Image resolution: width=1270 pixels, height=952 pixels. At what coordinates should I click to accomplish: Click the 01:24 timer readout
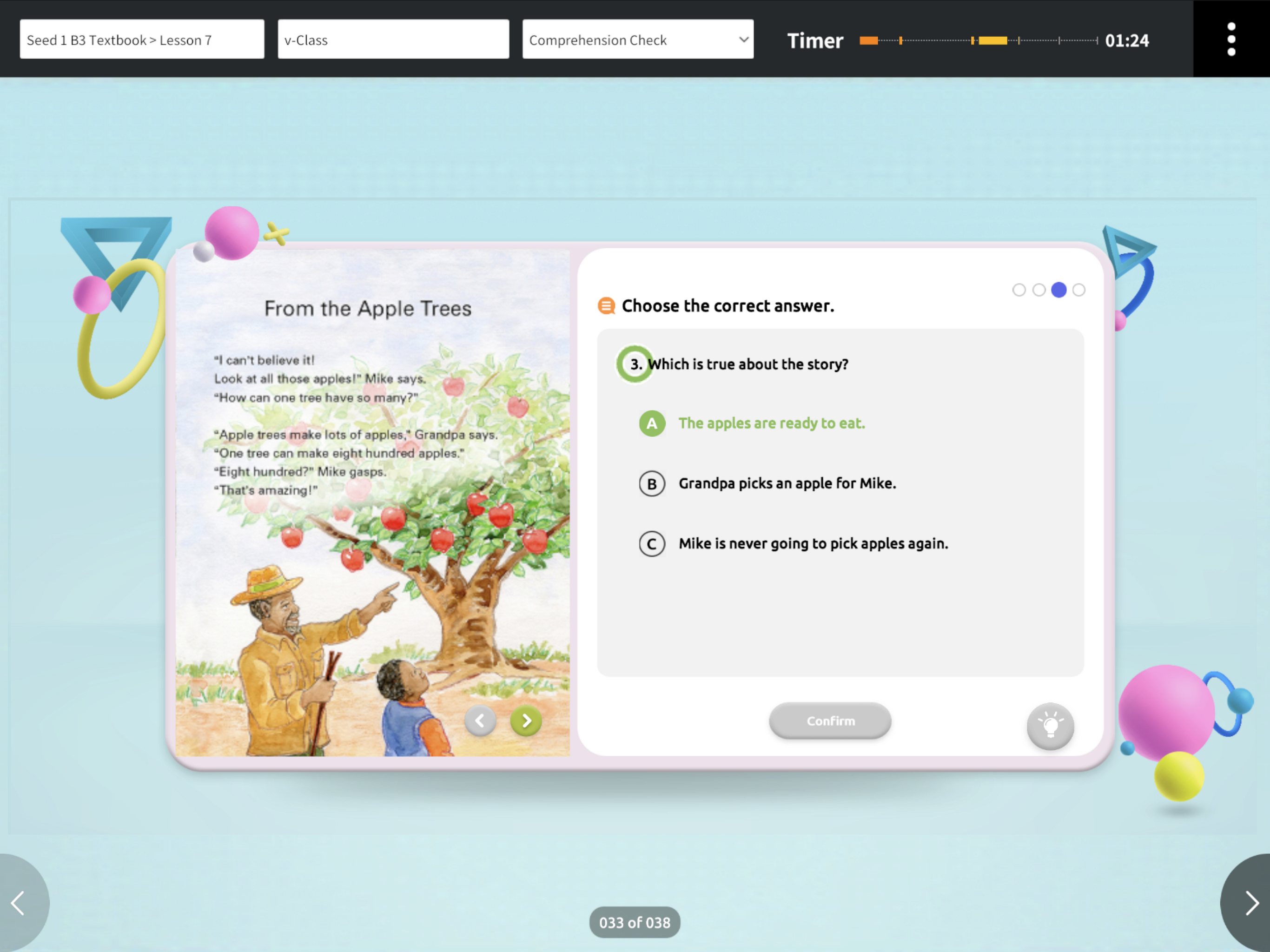click(x=1126, y=40)
